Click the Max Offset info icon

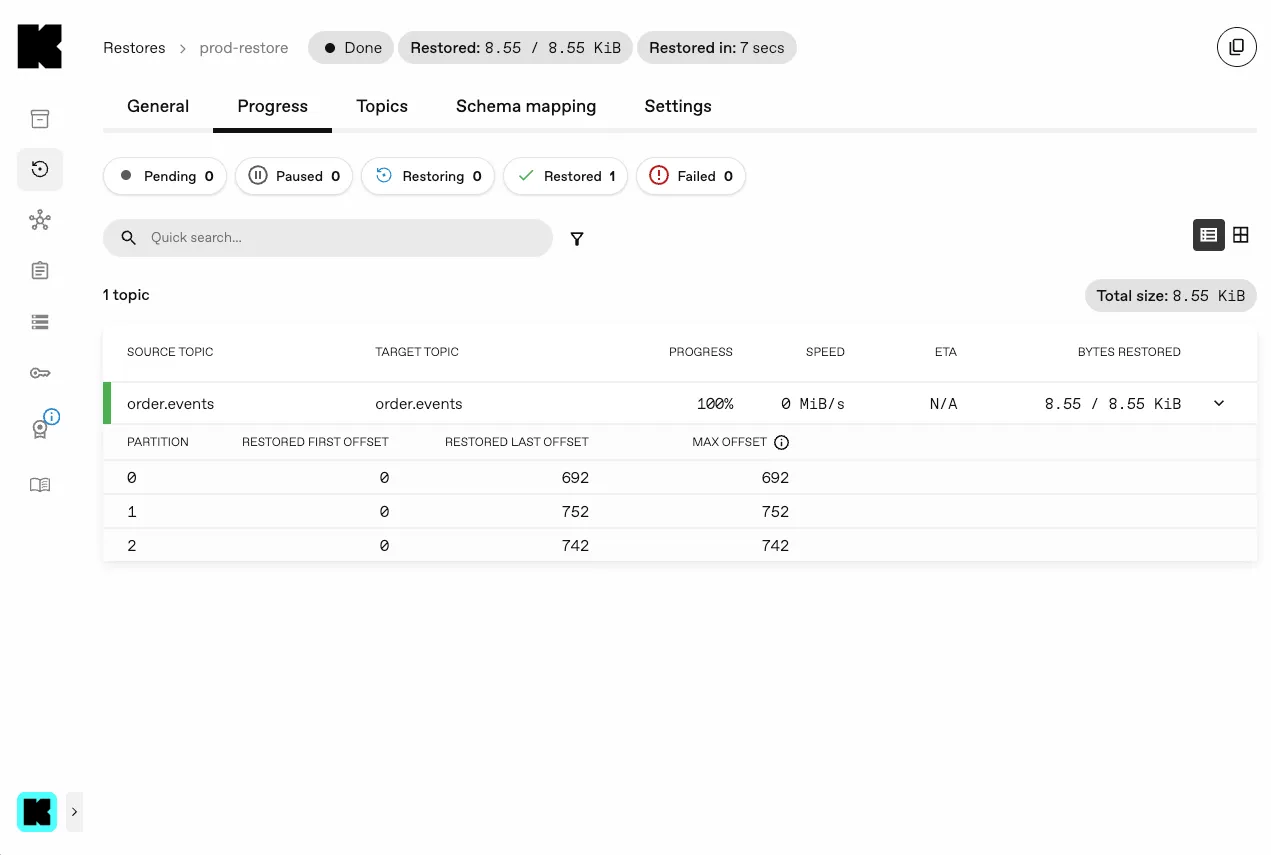tap(782, 442)
